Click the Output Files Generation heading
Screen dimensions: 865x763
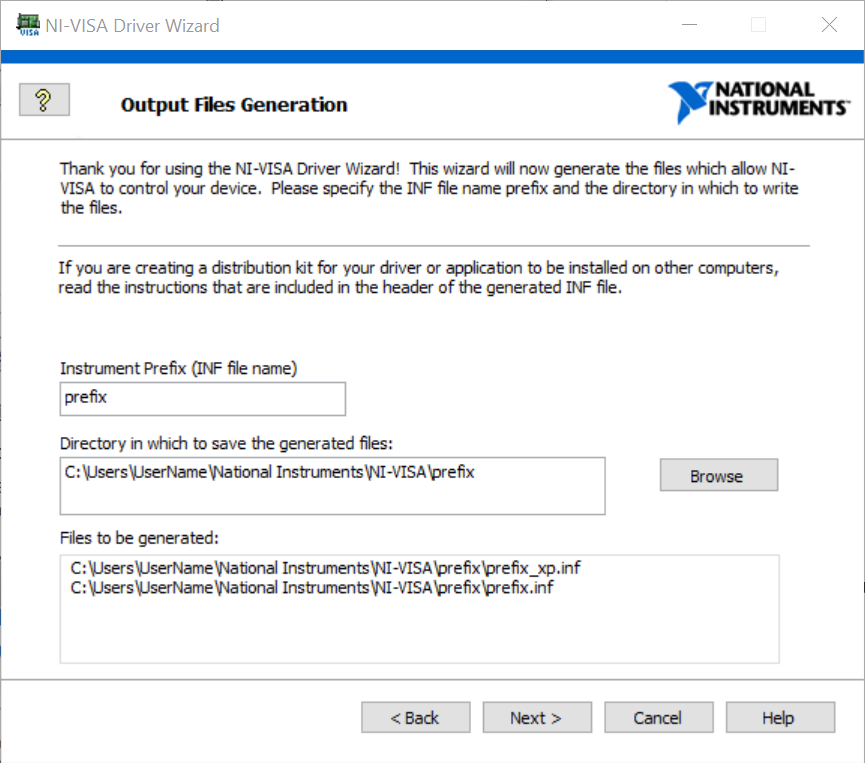[x=234, y=105]
